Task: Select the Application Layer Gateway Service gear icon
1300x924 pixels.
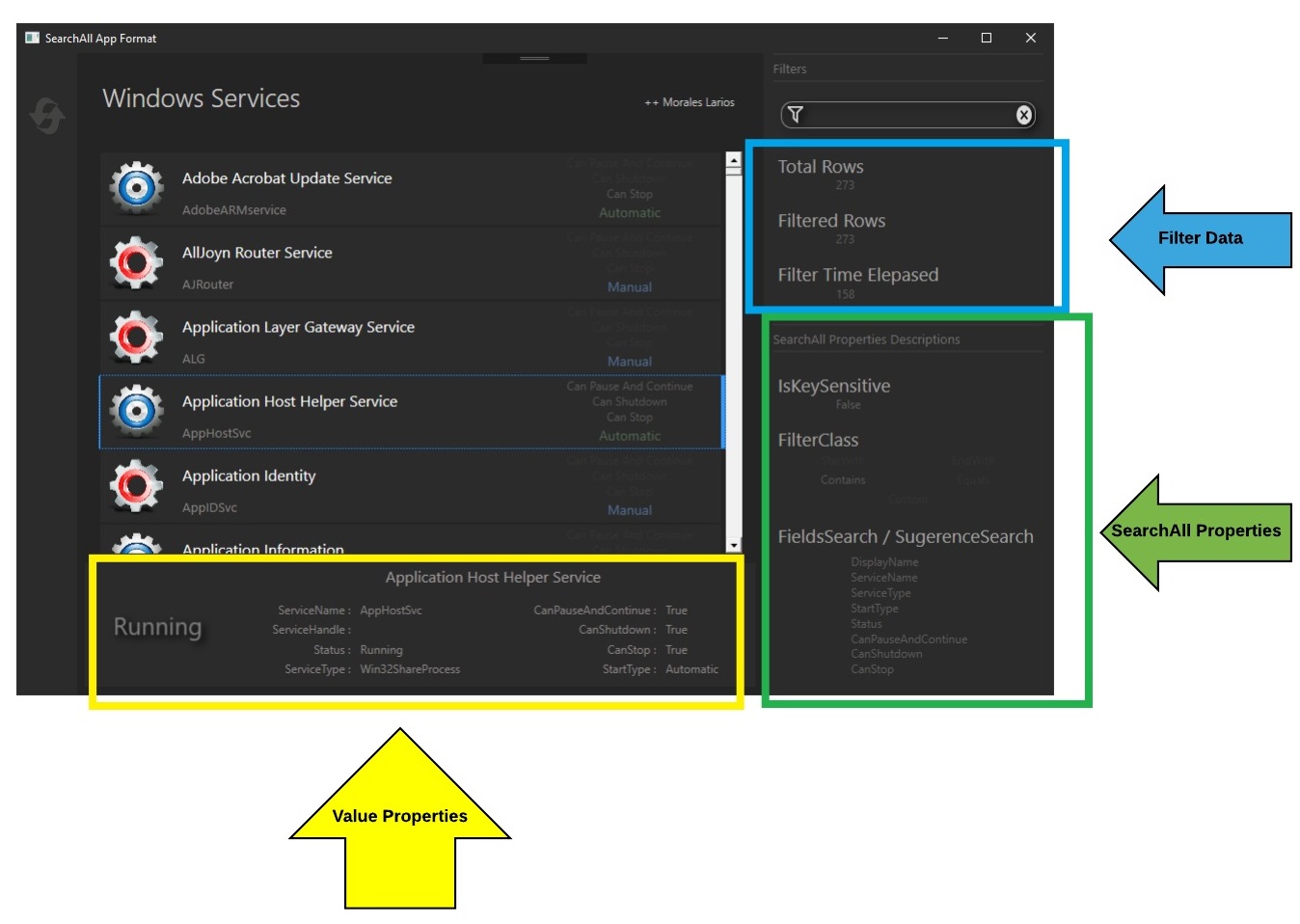Action: pos(136,337)
